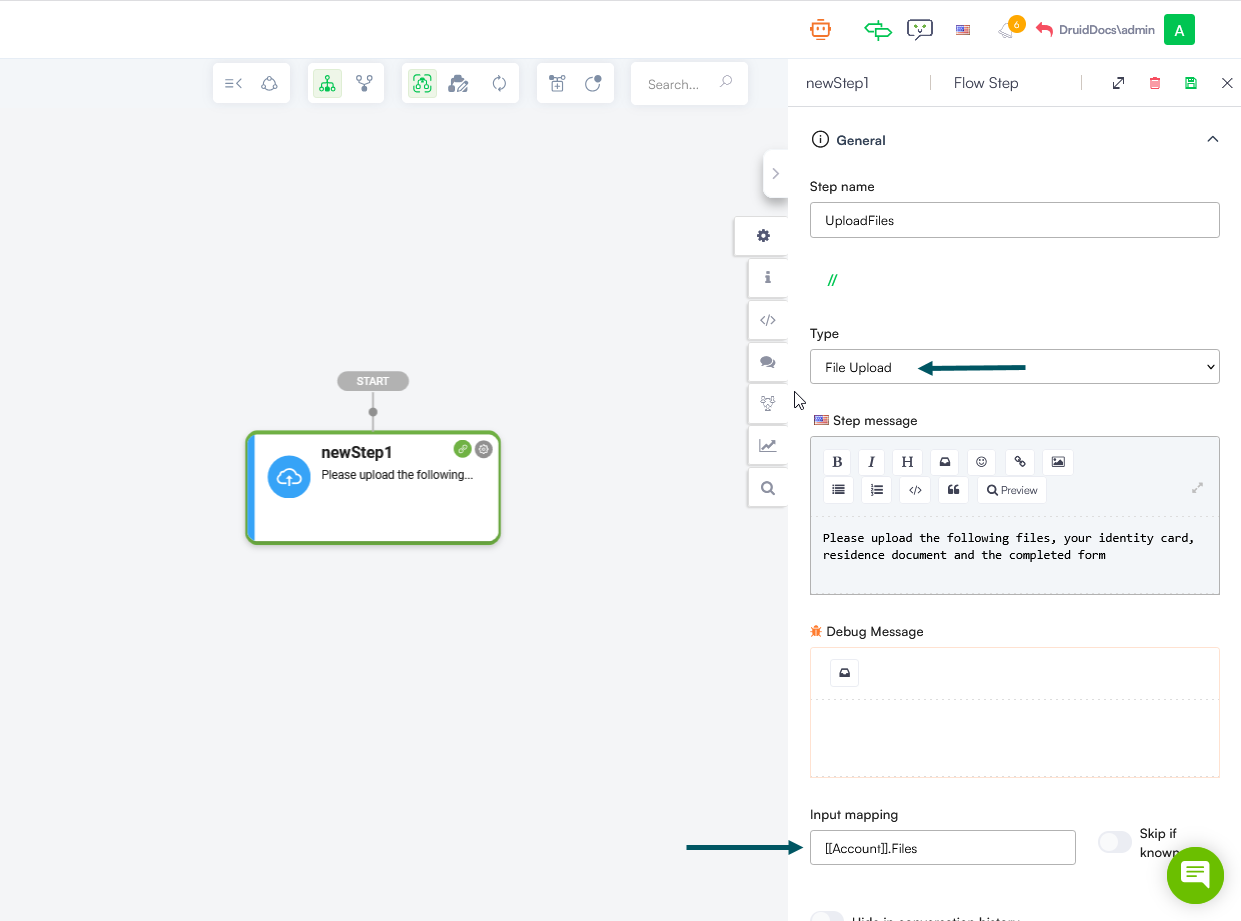Toggle Hide in conversation history switch
The image size is (1241, 921).
pyautogui.click(x=827, y=917)
